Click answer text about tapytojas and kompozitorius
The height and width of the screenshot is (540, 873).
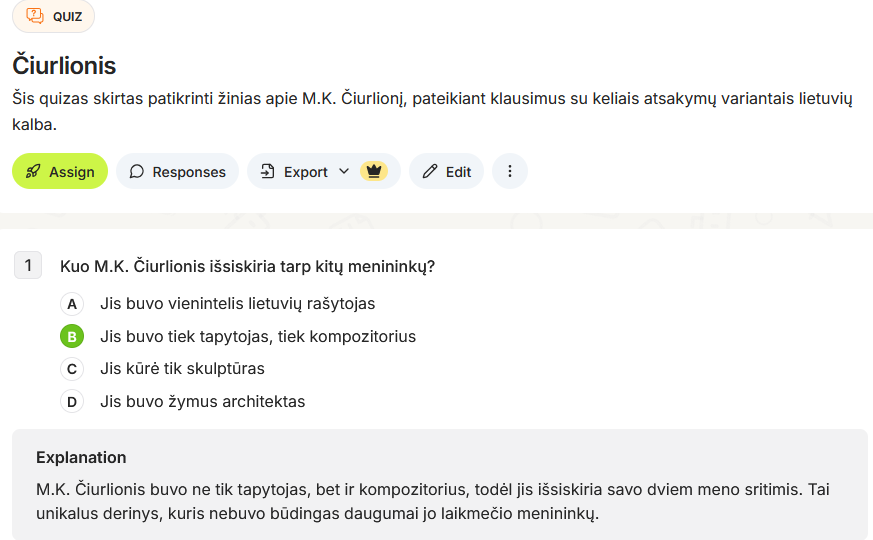point(258,336)
